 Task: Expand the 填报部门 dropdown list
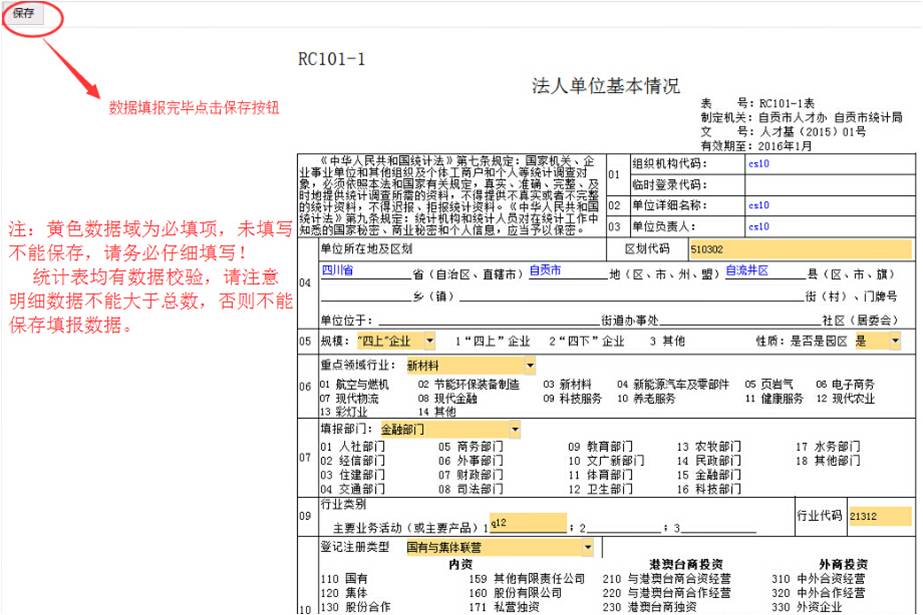coord(514,429)
